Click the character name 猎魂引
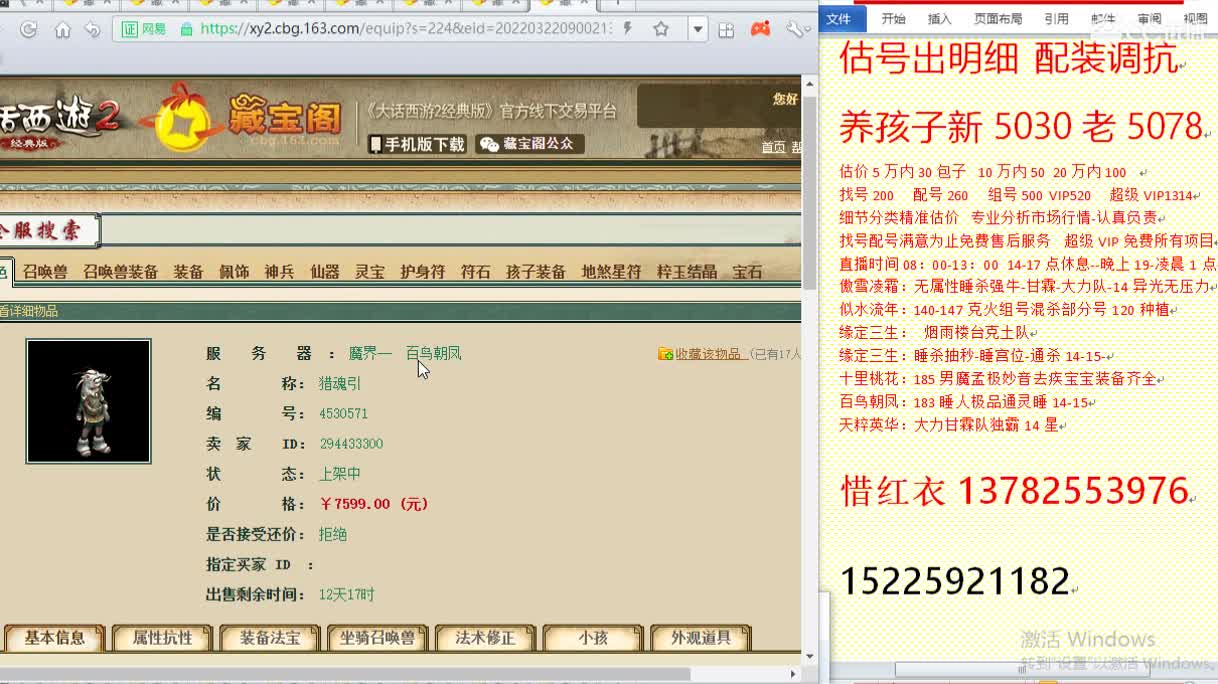Screen dimensions: 1218x684 click(340, 383)
